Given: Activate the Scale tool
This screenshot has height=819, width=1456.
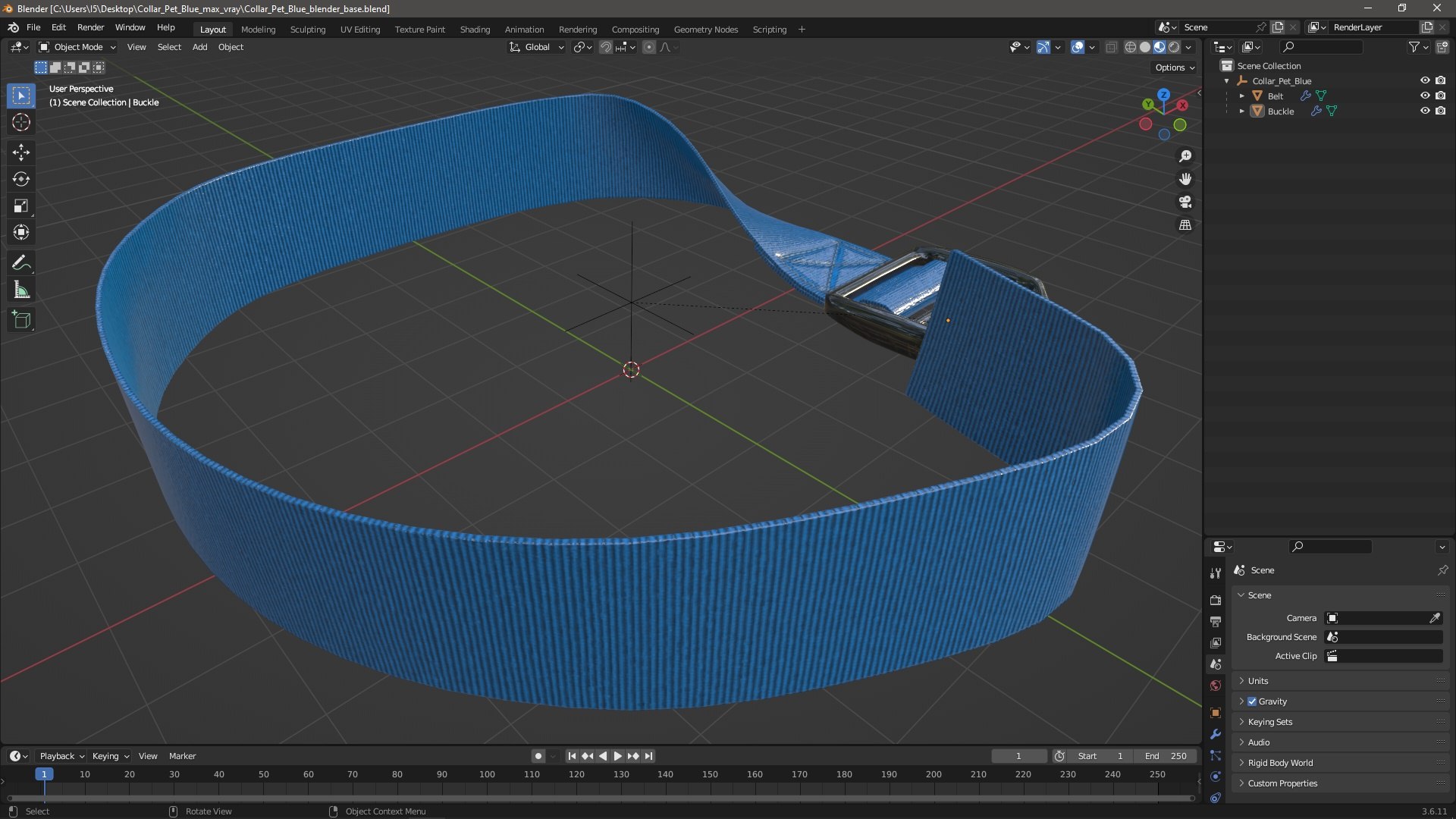Looking at the screenshot, I should (x=21, y=206).
